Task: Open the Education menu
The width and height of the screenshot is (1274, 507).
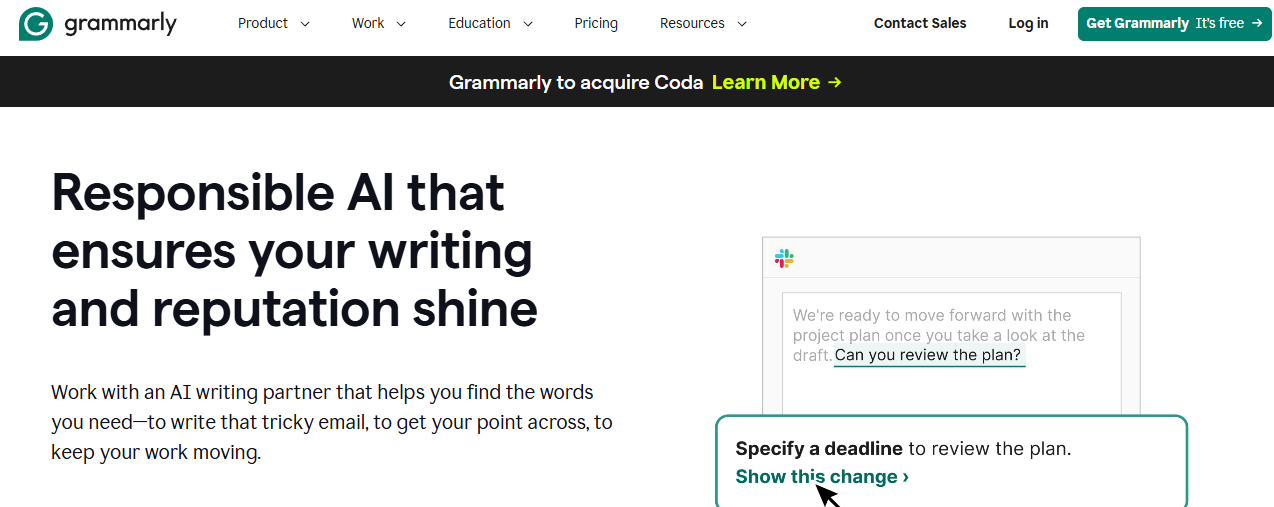Action: pos(479,23)
